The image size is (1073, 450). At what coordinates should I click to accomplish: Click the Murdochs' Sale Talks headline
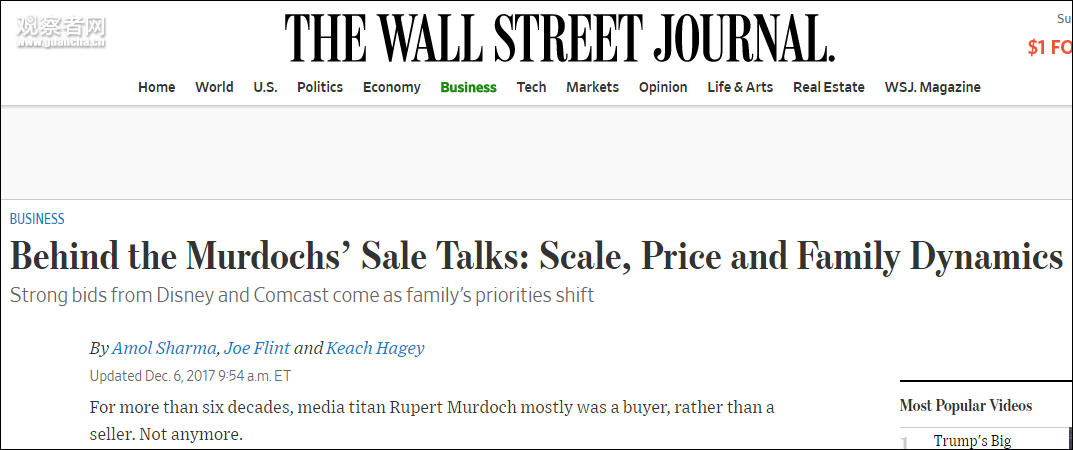536,257
